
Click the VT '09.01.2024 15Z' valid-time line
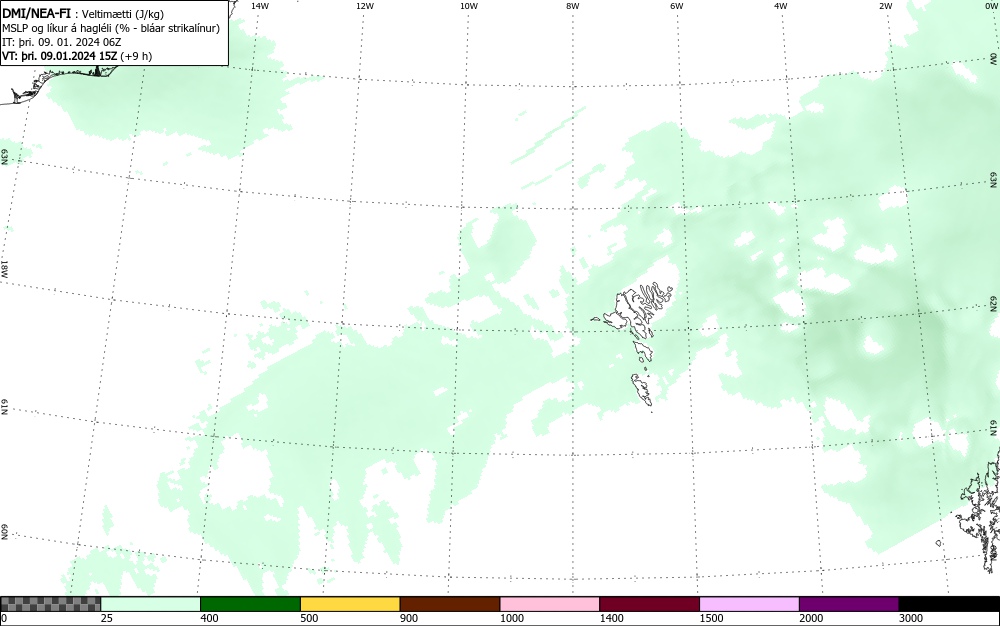click(x=77, y=56)
